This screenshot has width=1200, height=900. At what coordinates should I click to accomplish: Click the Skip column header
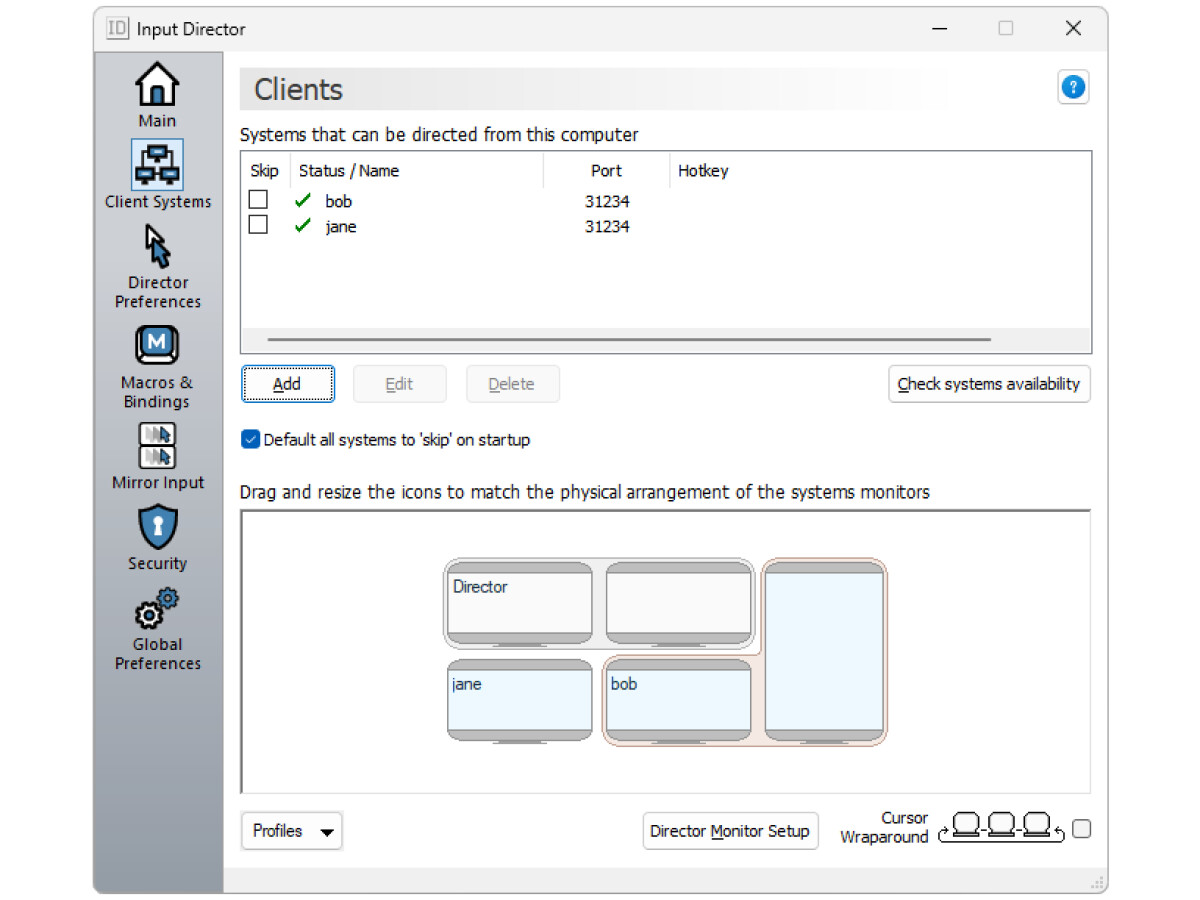(265, 171)
